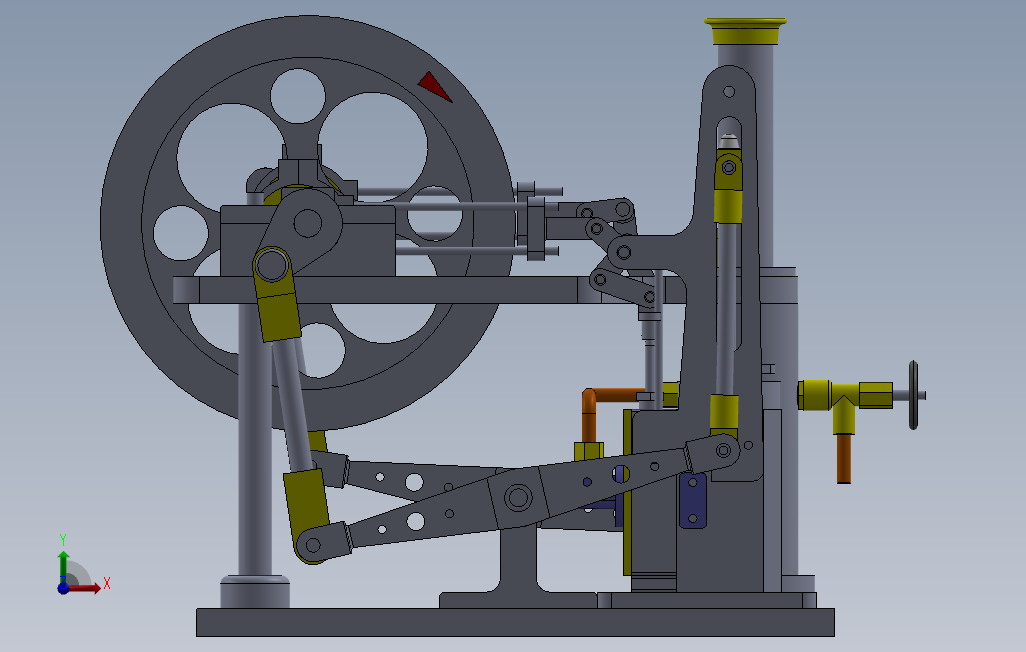Click the 'Y' axis label
This screenshot has width=1026, height=652.
(63, 540)
